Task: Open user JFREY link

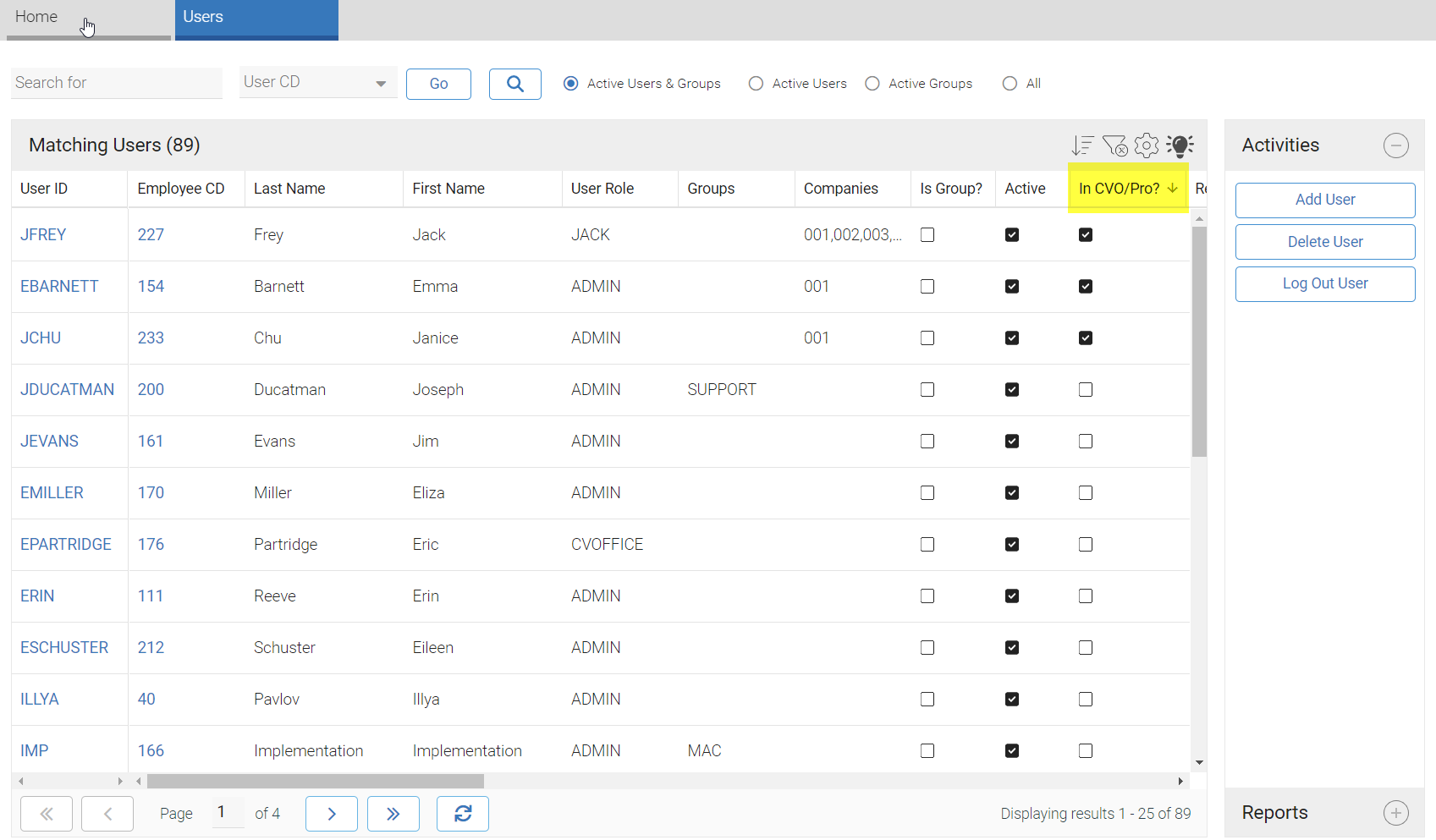Action: point(43,235)
